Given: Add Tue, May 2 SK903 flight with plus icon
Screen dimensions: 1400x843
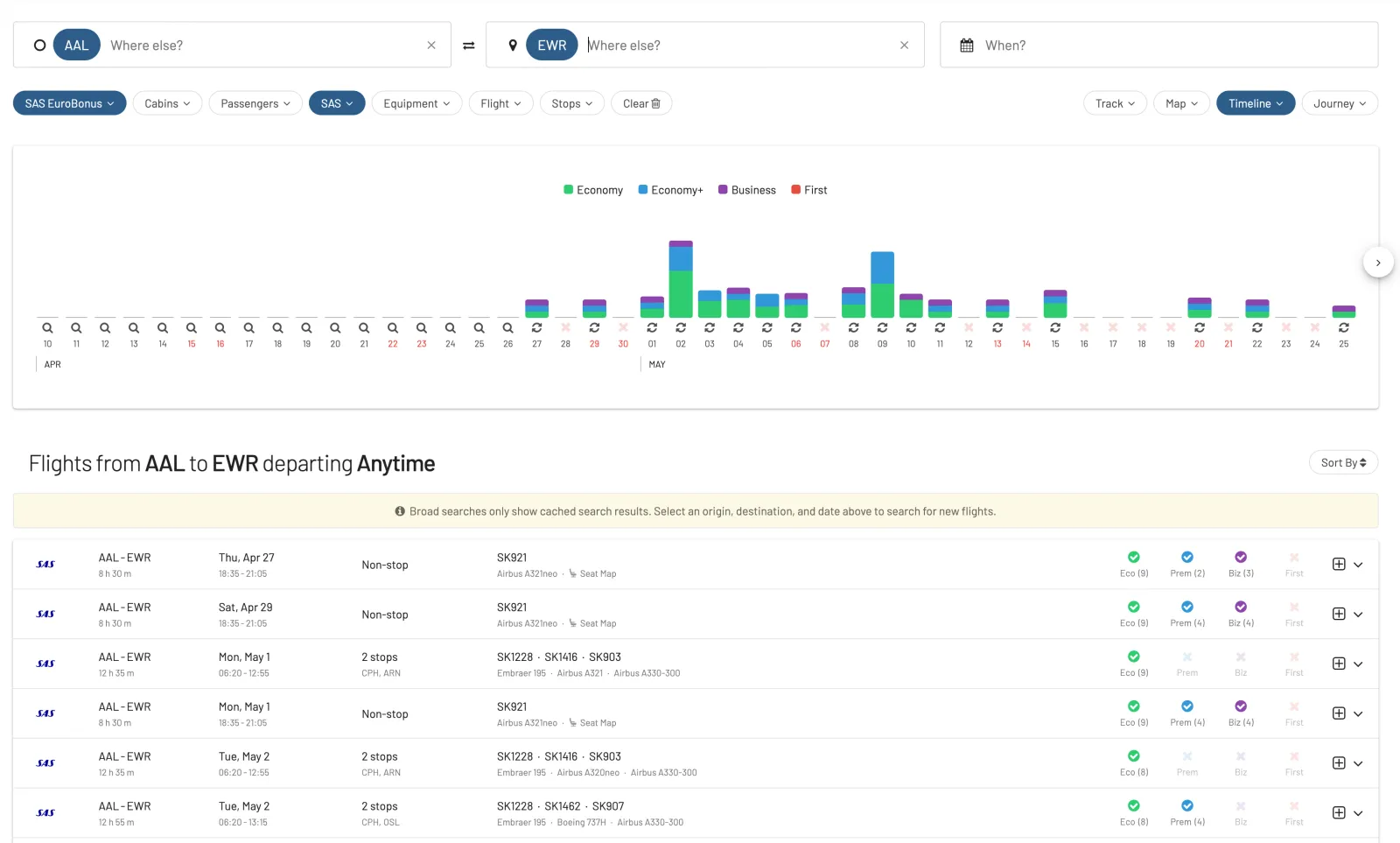Looking at the screenshot, I should point(1339,763).
